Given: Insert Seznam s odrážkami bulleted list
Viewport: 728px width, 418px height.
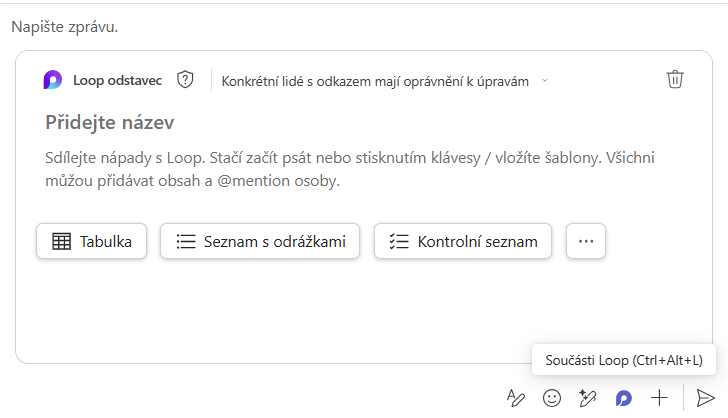Looking at the screenshot, I should (x=260, y=241).
